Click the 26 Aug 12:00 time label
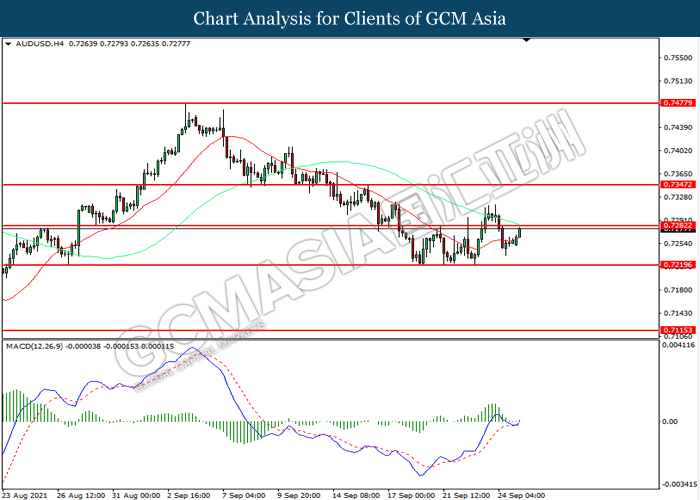The height and width of the screenshot is (500, 700). click(x=81, y=496)
